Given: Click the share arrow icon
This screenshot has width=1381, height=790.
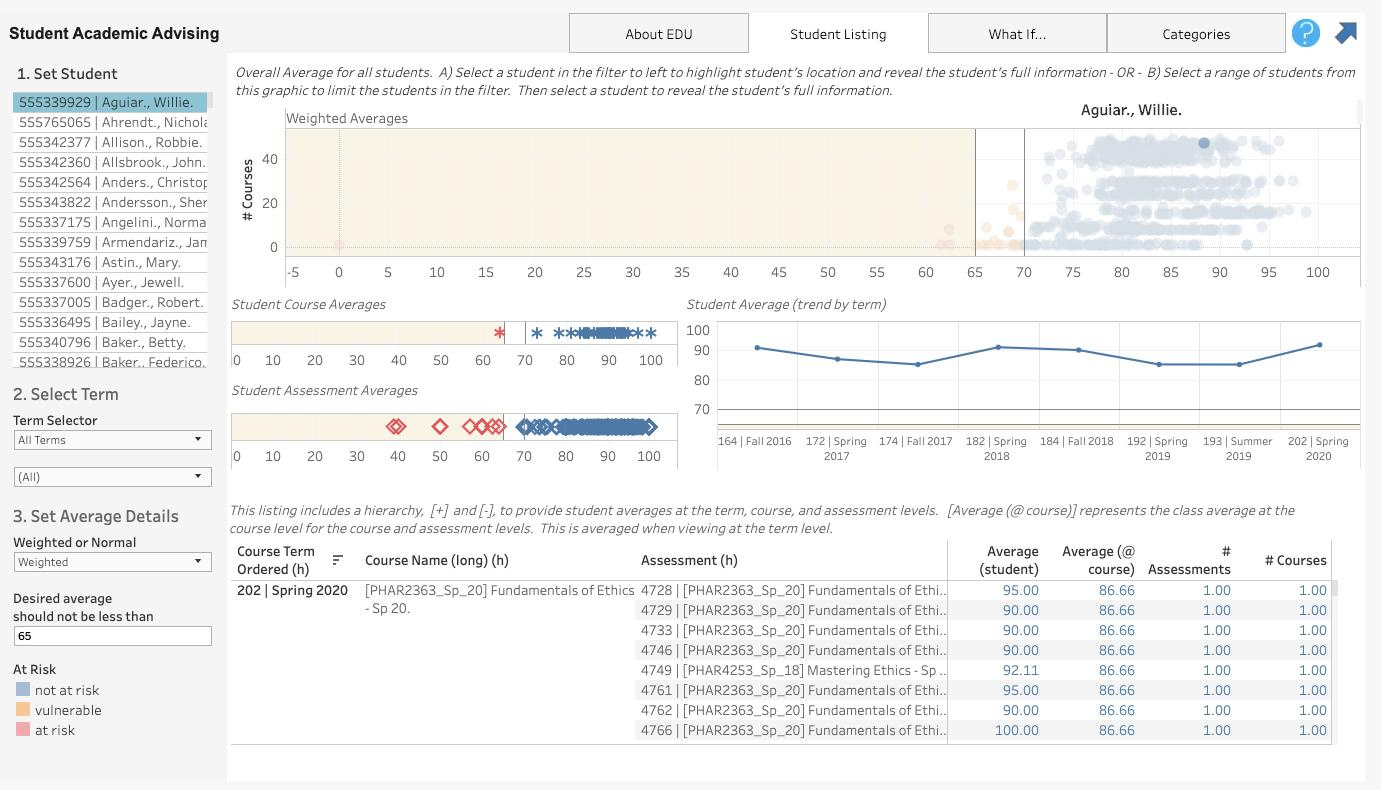Looking at the screenshot, I should click(1346, 33).
